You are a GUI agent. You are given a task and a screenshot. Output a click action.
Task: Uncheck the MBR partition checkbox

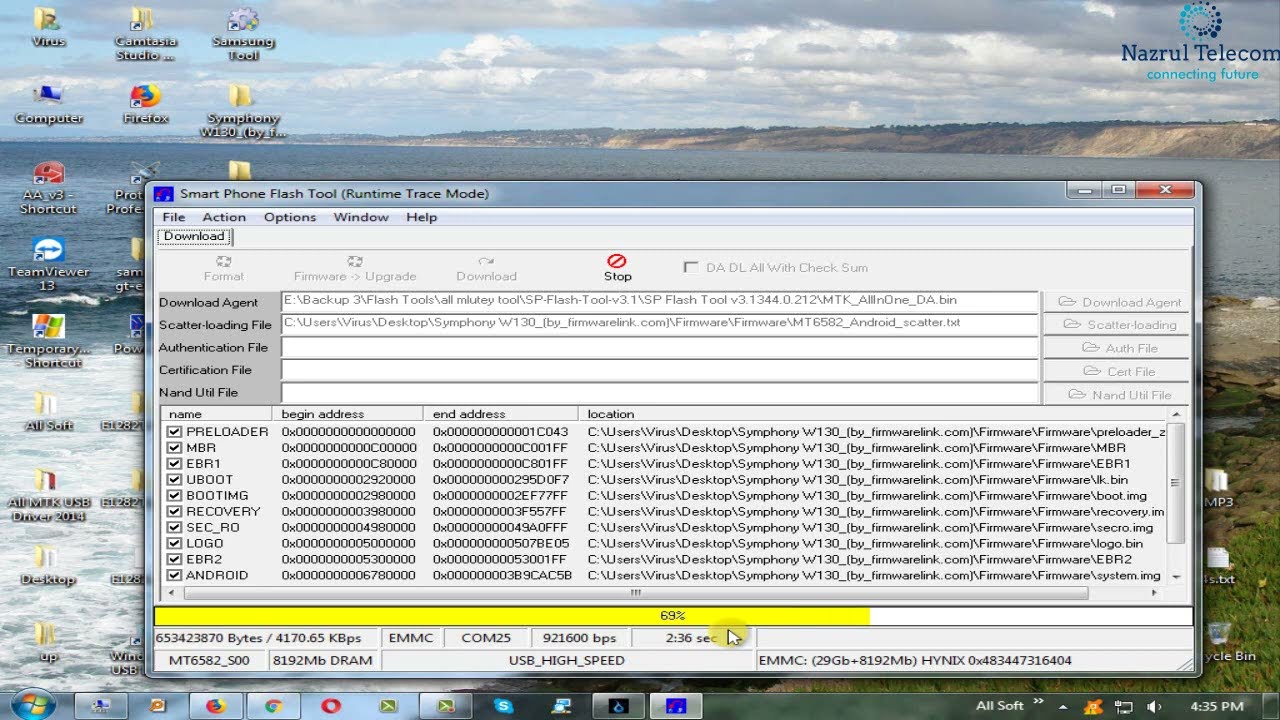pyautogui.click(x=175, y=448)
